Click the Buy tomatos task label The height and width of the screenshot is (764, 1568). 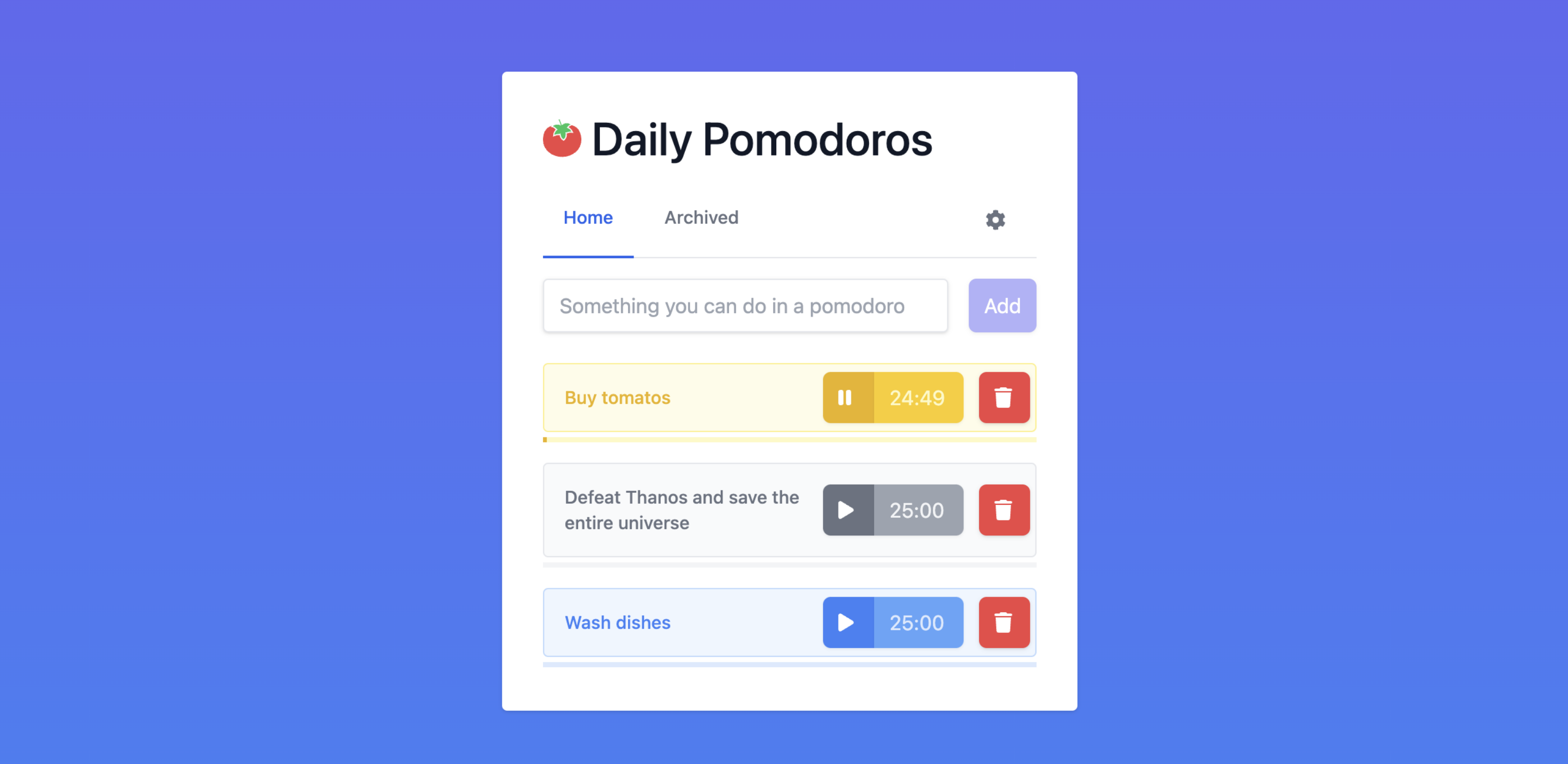point(618,397)
